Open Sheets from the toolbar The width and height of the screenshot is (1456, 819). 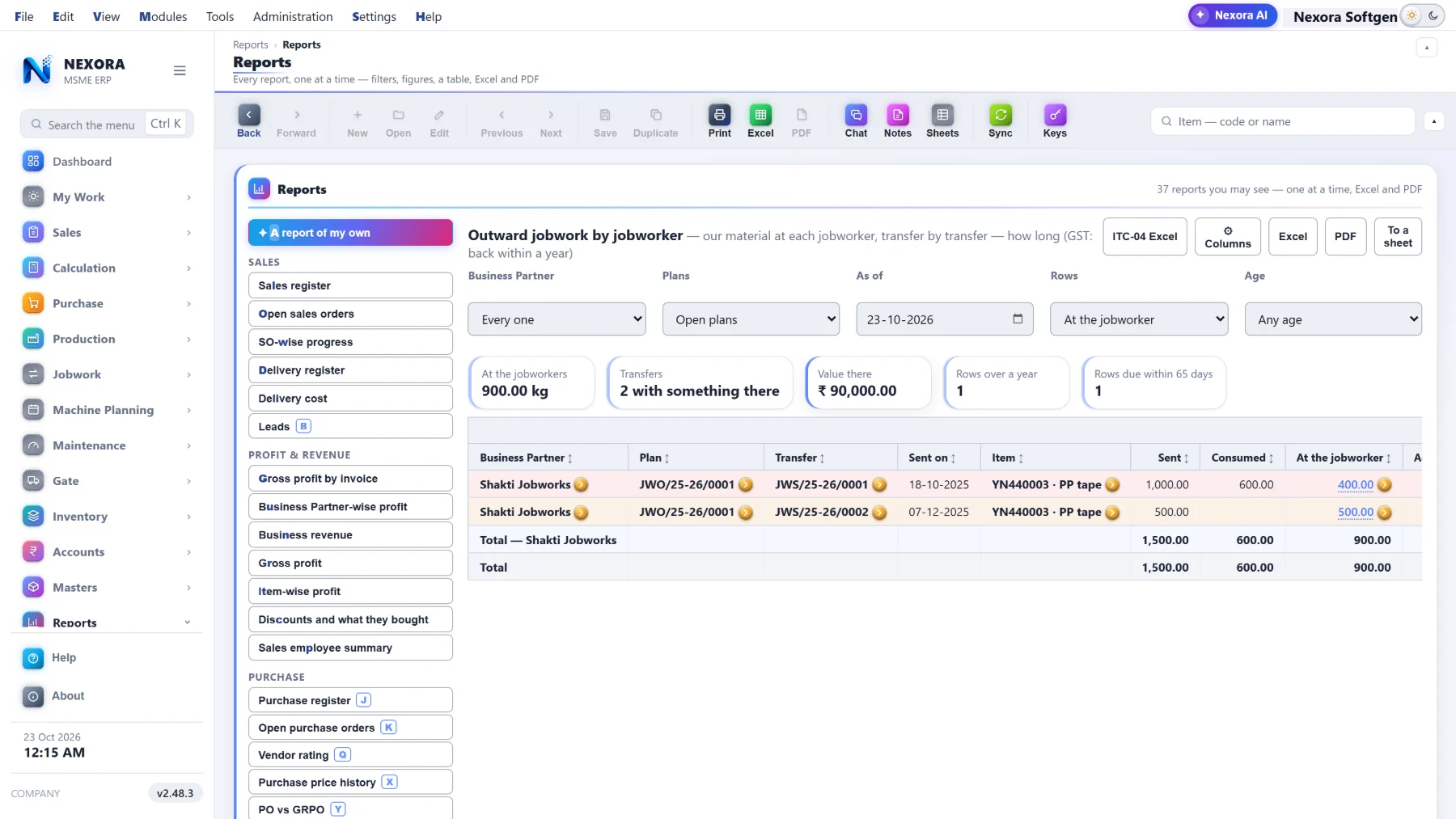click(942, 121)
